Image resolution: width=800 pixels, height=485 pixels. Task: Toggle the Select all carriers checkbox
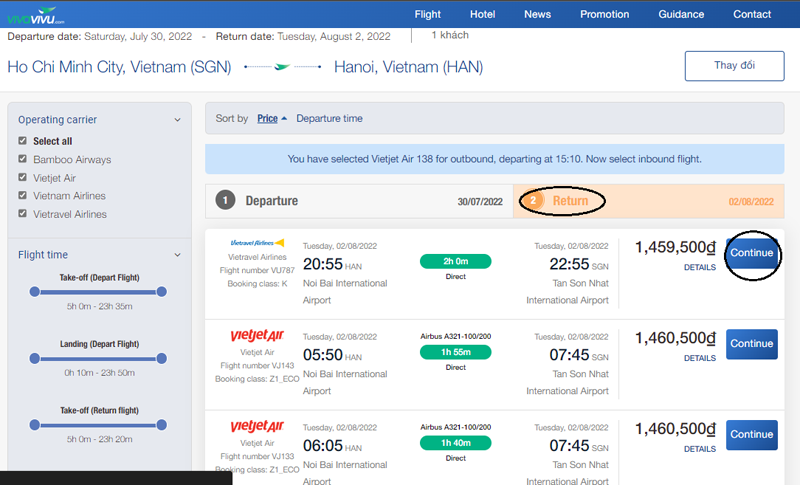(x=22, y=140)
